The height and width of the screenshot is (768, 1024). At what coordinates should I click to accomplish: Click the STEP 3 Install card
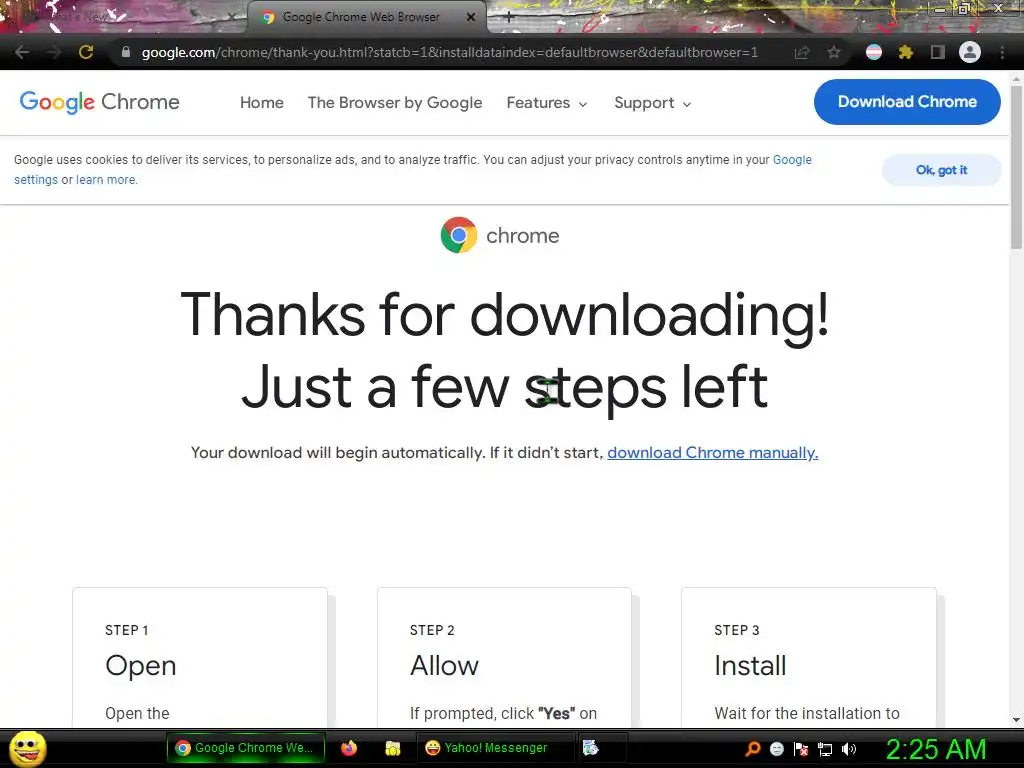pos(808,657)
